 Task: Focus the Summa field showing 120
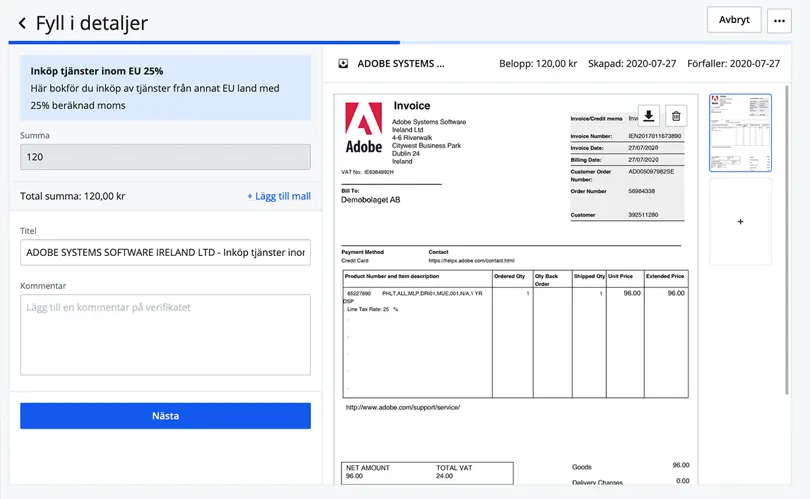pyautogui.click(x=165, y=157)
